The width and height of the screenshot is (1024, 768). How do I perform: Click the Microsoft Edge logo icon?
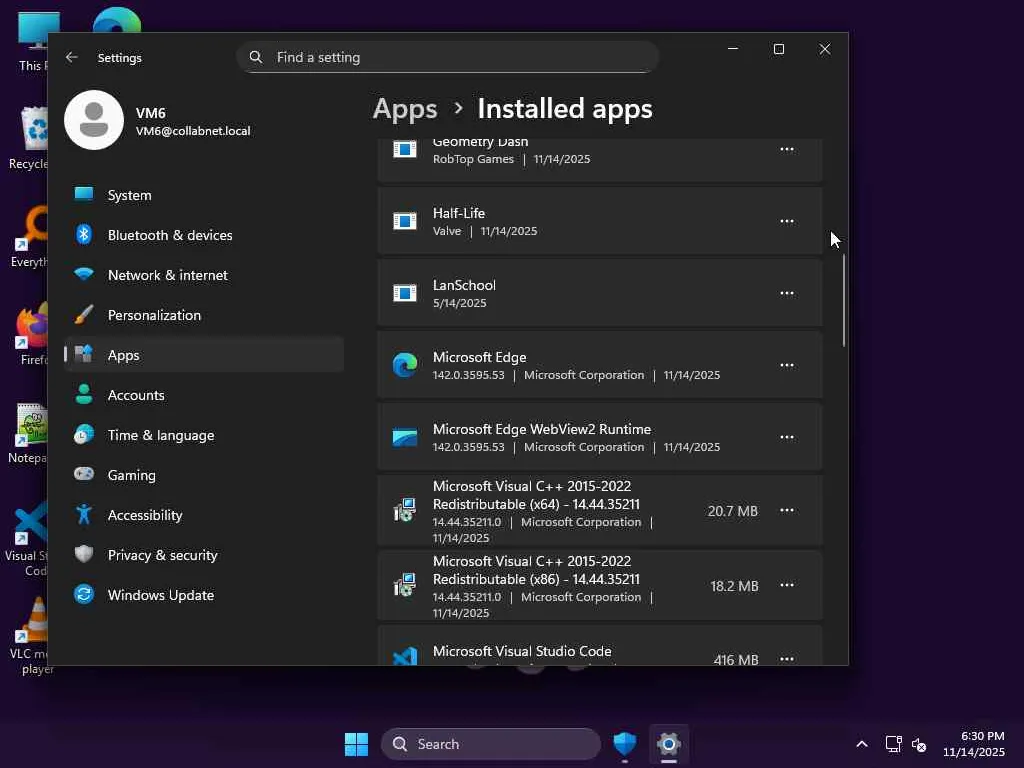pos(405,365)
